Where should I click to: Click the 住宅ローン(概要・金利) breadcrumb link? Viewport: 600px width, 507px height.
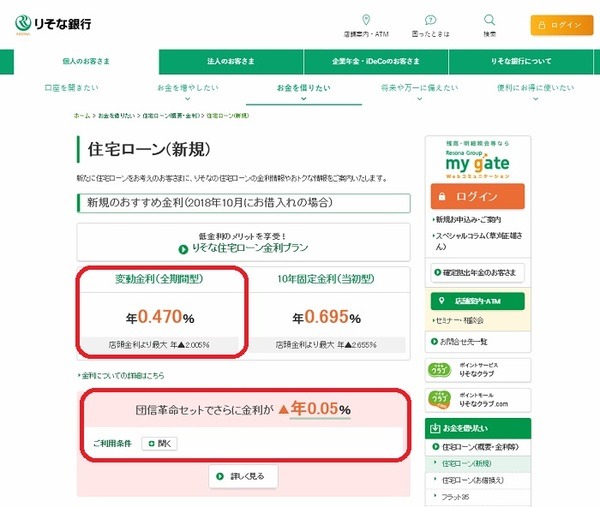click(171, 116)
